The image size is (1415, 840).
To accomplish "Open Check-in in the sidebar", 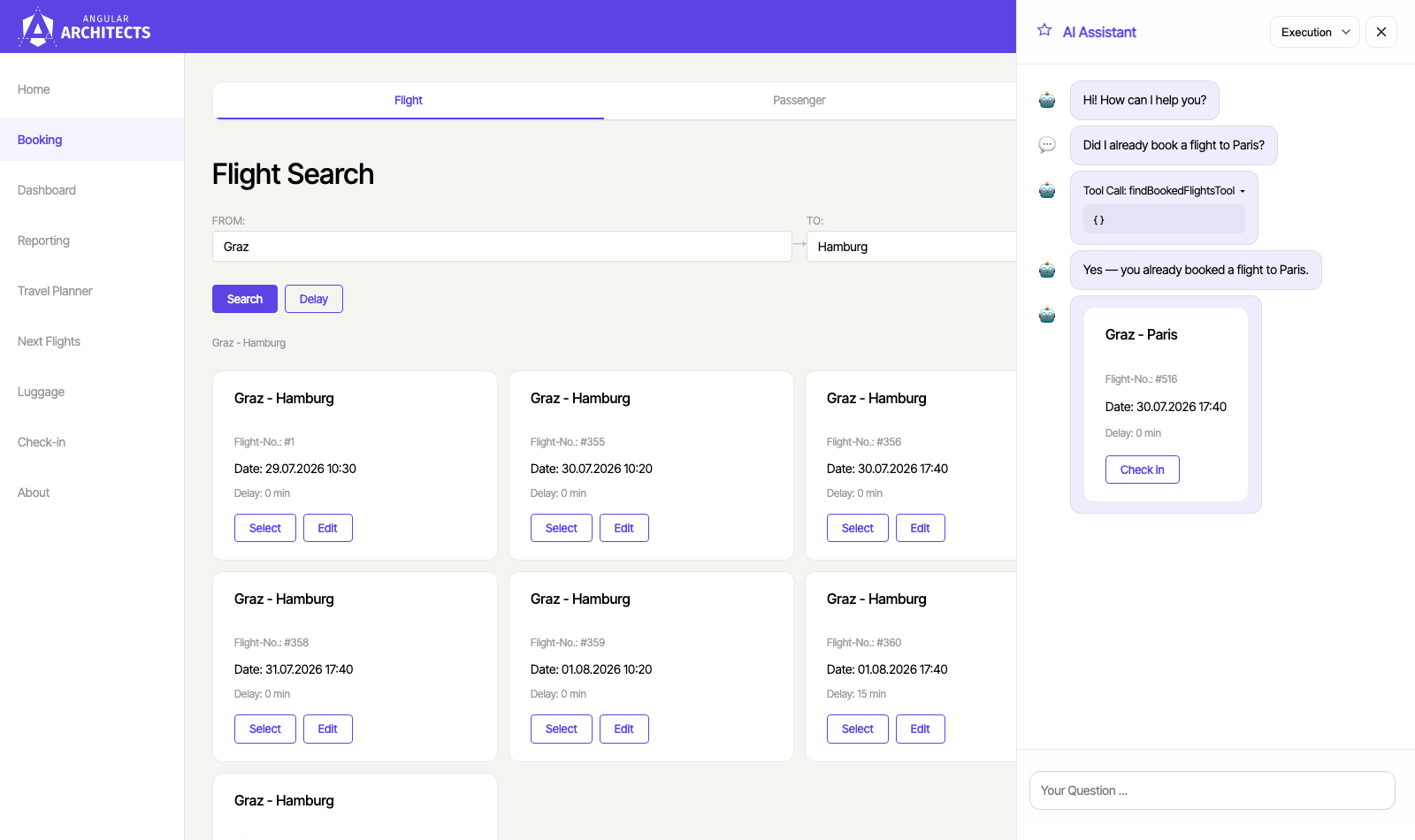I will point(92,442).
